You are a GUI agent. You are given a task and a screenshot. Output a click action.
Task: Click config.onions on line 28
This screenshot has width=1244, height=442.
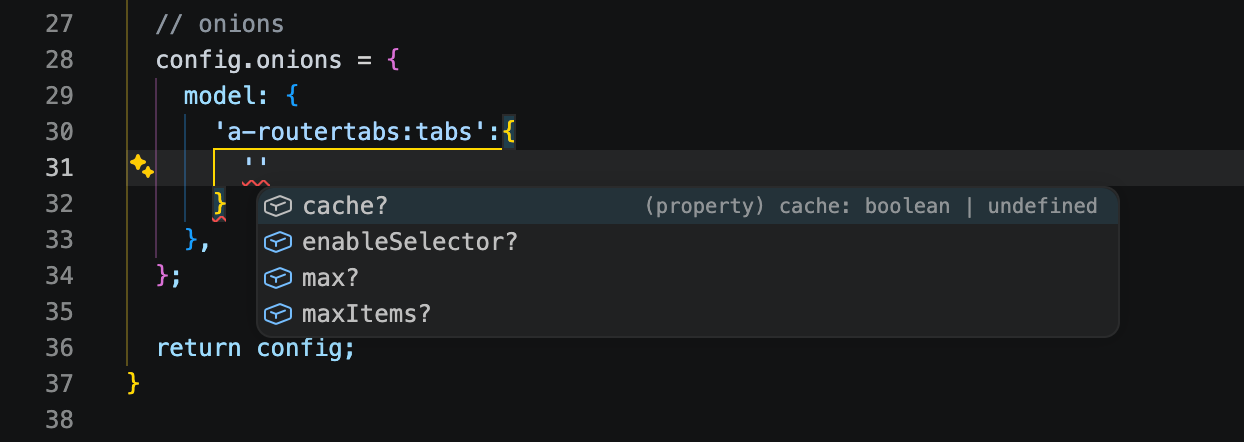pos(248,60)
